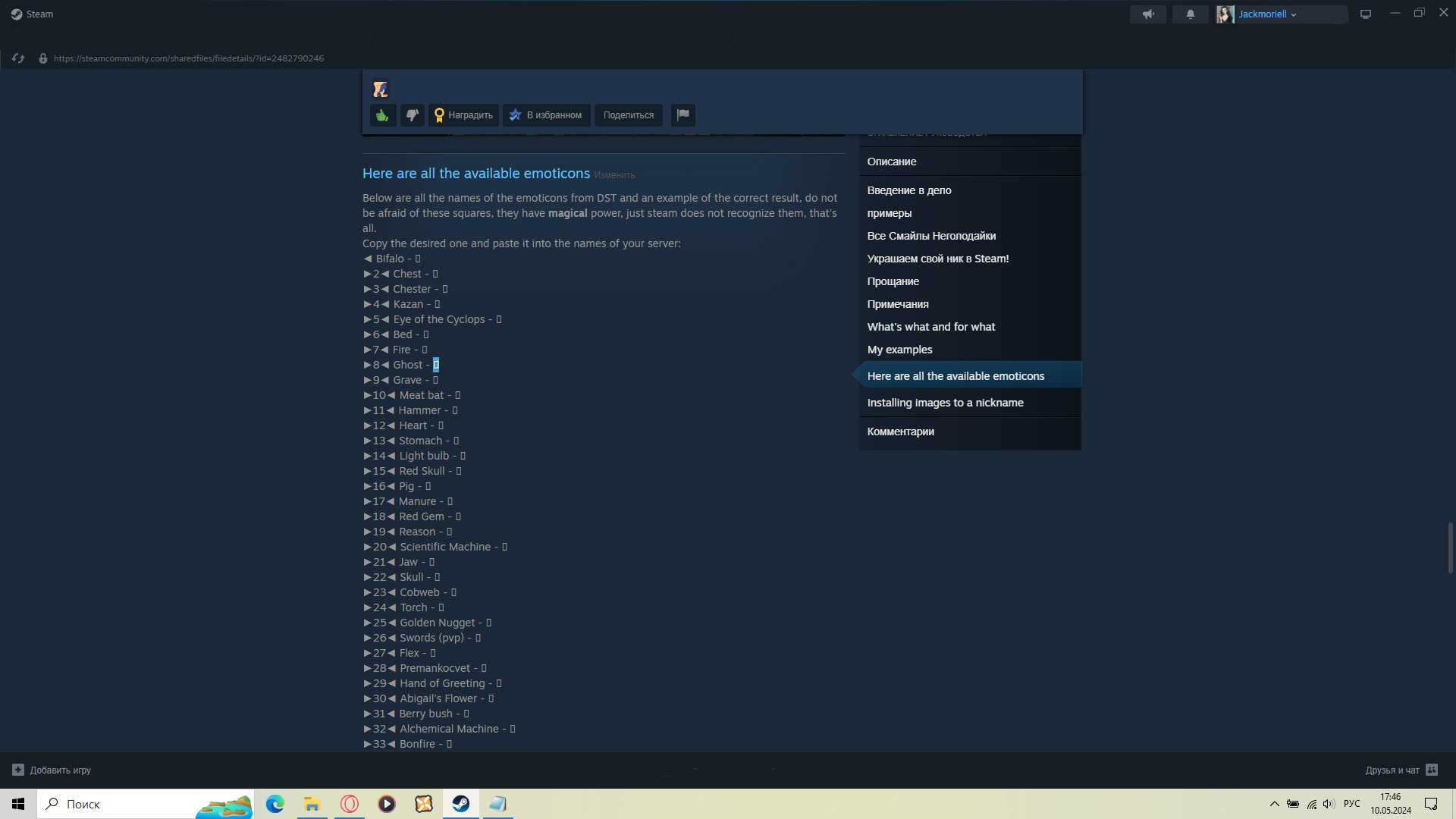Click the thumbs up rate button
The image size is (1456, 819).
click(383, 115)
